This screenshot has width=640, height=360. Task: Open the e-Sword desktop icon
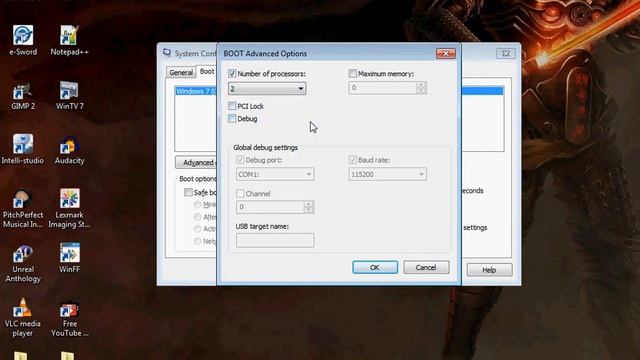[23, 40]
